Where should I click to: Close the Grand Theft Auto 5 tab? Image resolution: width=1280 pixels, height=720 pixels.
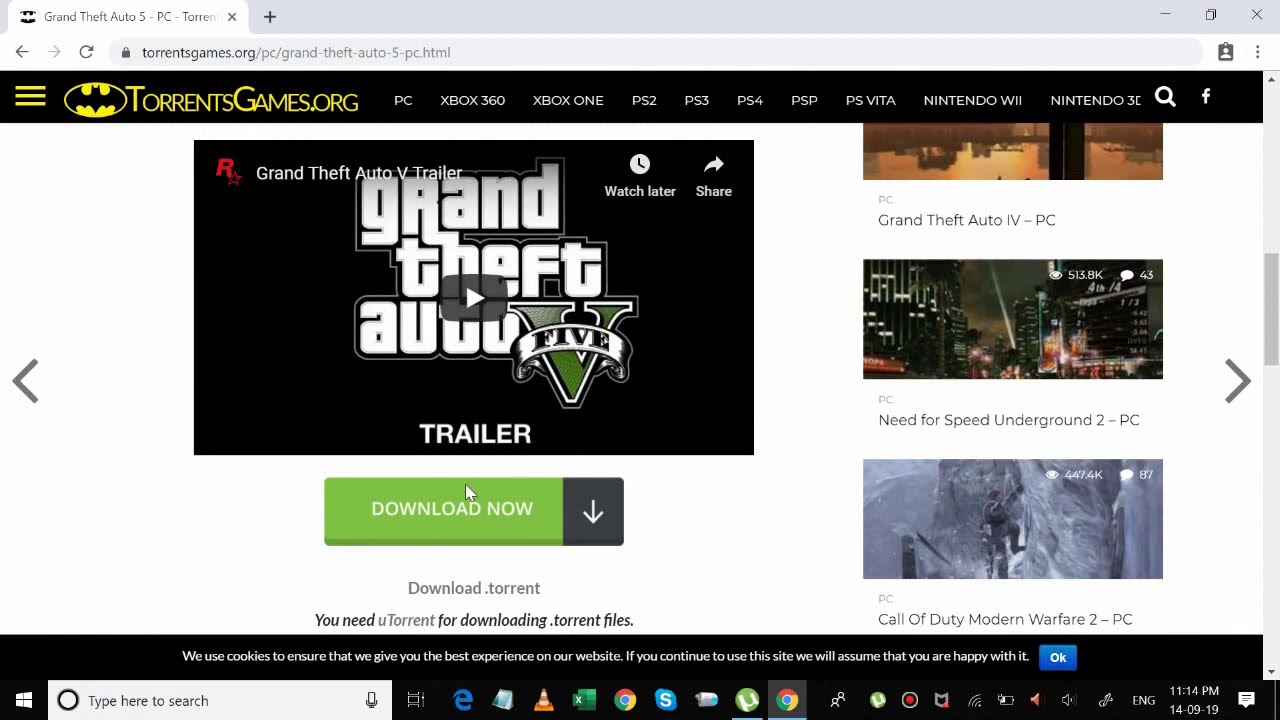coord(232,17)
